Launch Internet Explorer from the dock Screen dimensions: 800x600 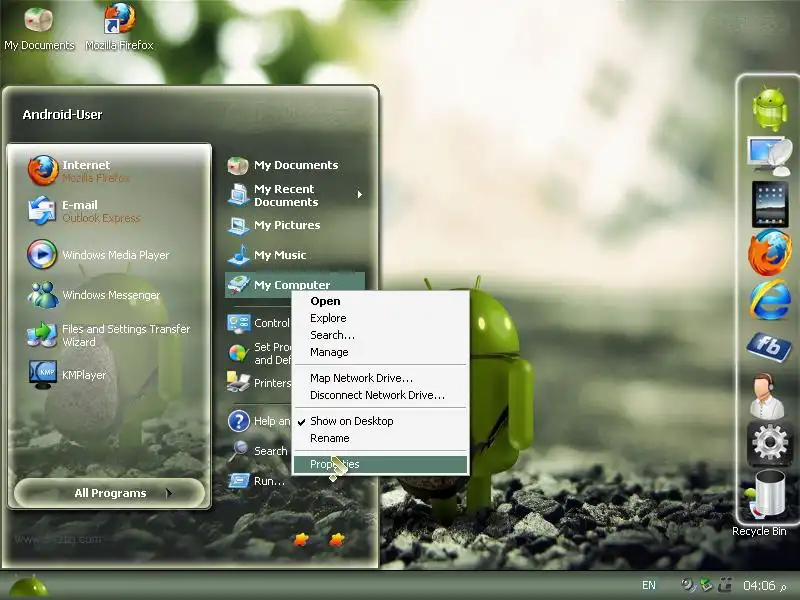(770, 300)
